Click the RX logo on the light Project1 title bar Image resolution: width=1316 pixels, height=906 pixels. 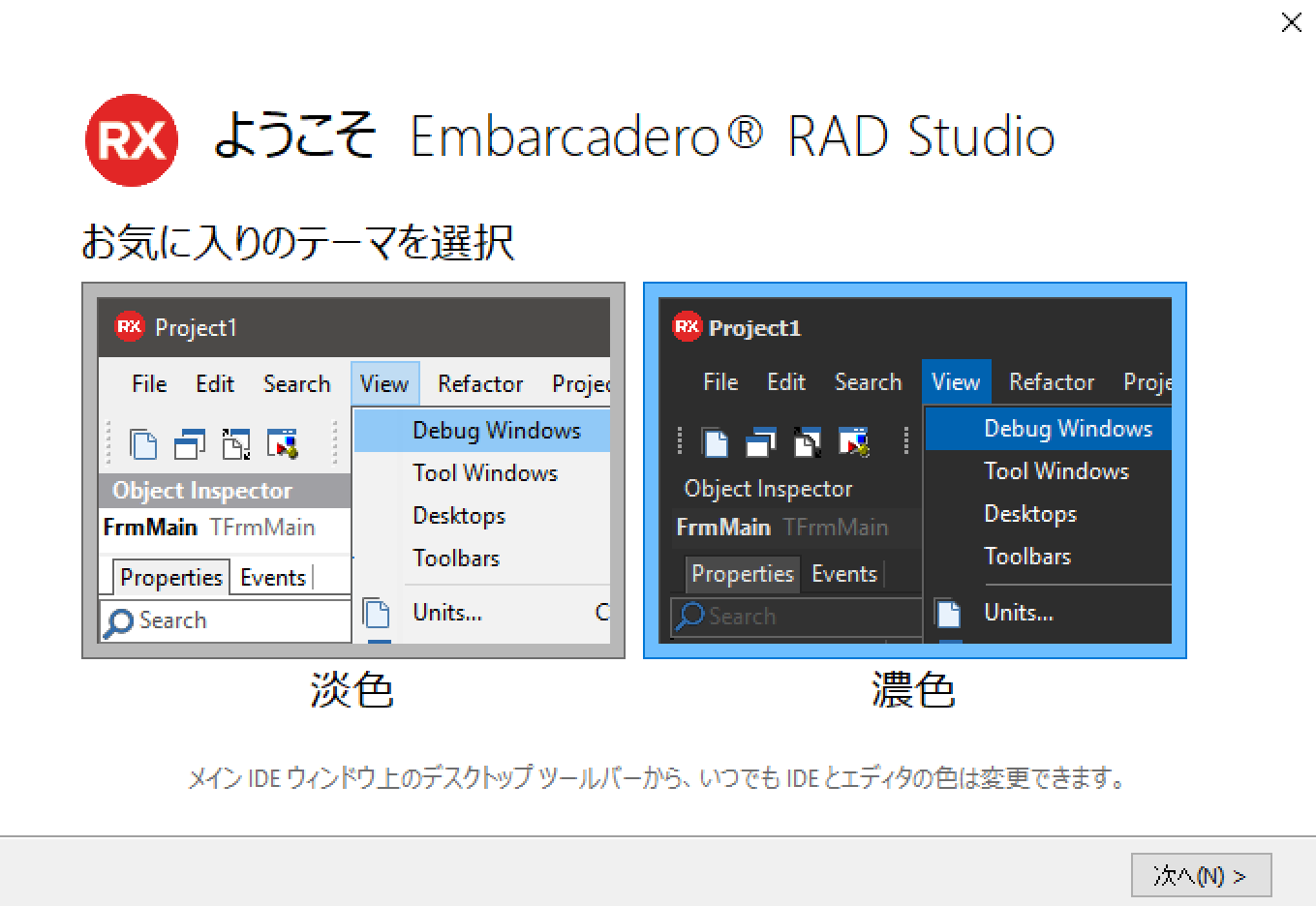(x=129, y=328)
